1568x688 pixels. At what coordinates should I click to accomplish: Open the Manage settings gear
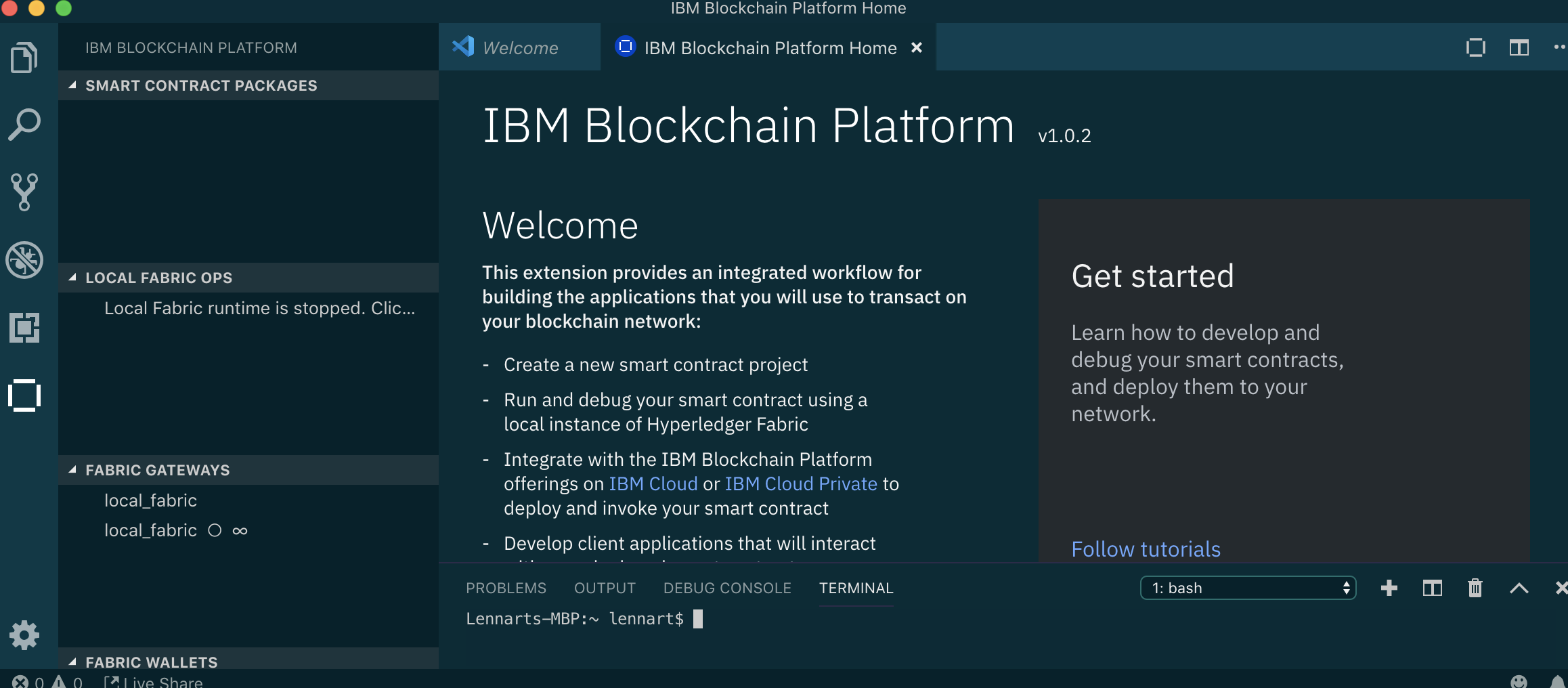coord(25,635)
